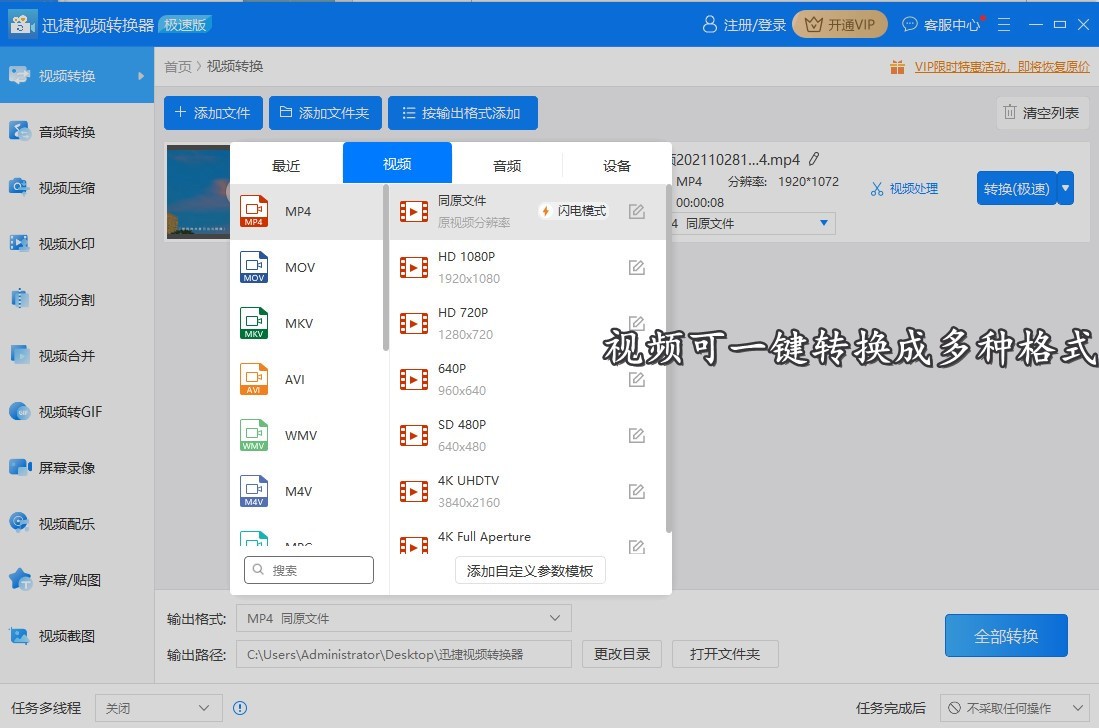Click 更改目录 button
Screen dimensions: 1099x728
coord(622,654)
